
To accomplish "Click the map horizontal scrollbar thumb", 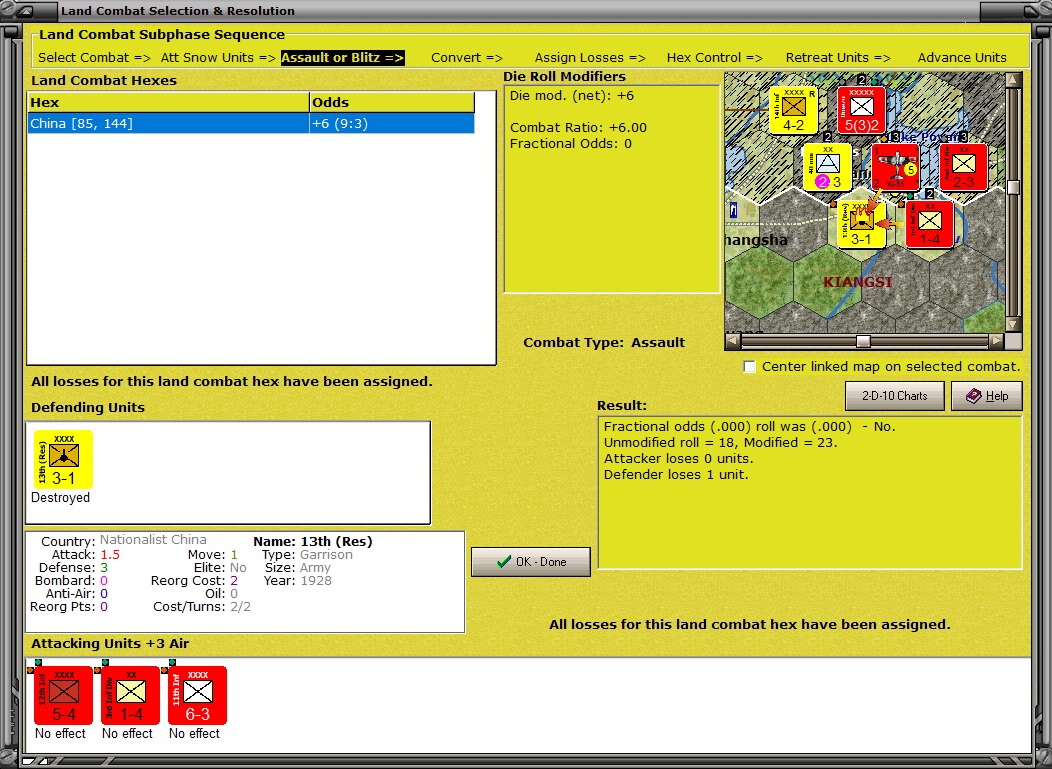I will [863, 341].
